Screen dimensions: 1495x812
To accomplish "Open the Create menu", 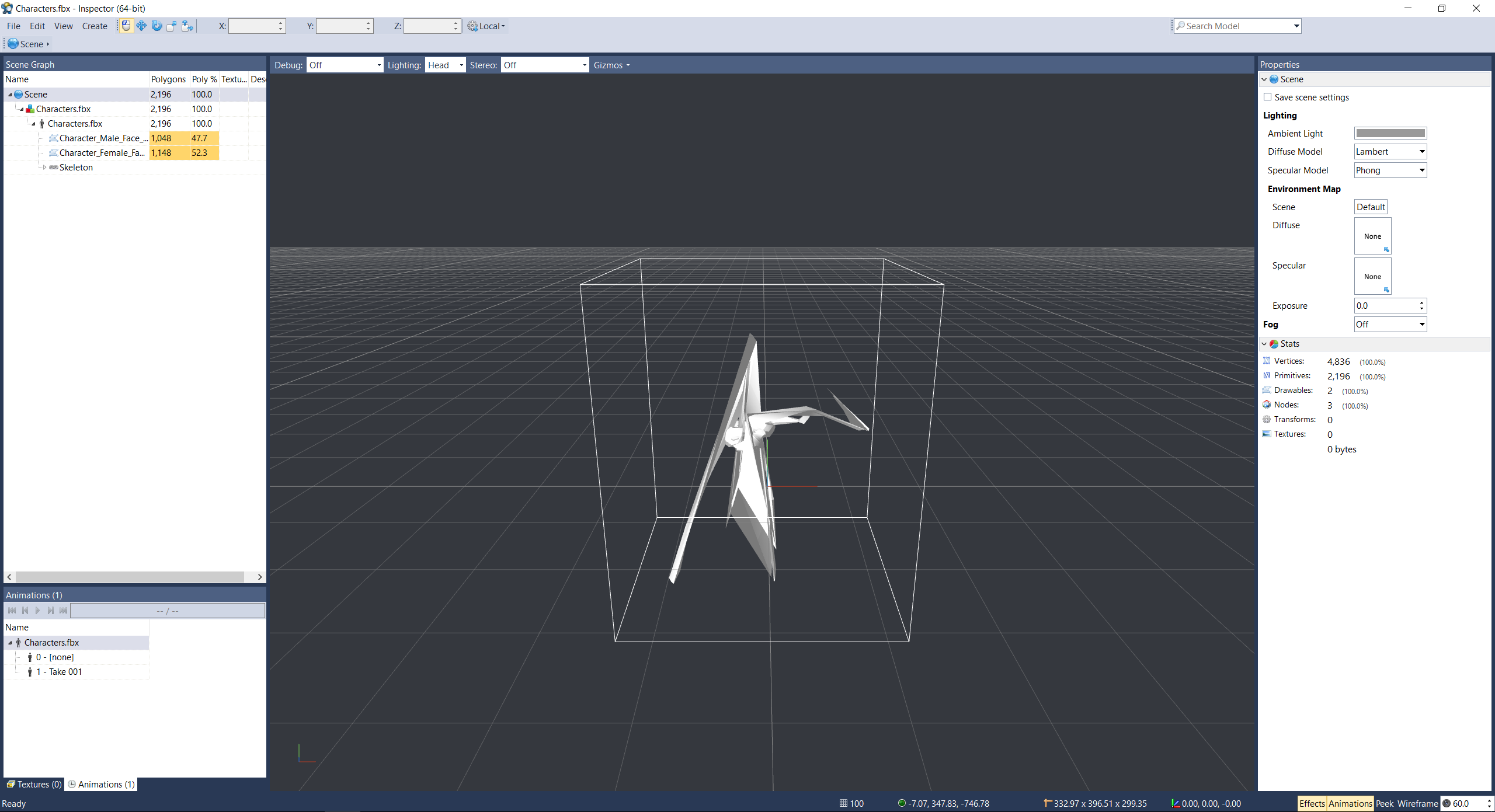I will [95, 26].
